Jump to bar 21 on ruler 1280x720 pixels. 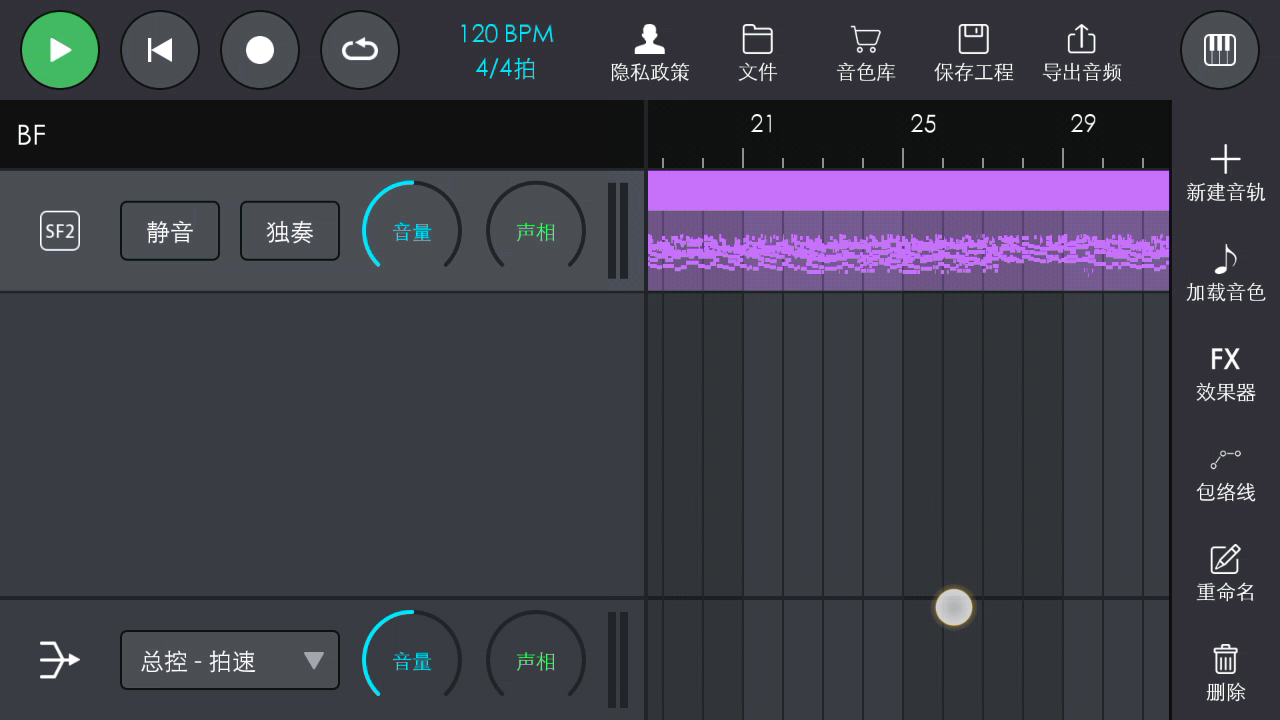(x=762, y=124)
